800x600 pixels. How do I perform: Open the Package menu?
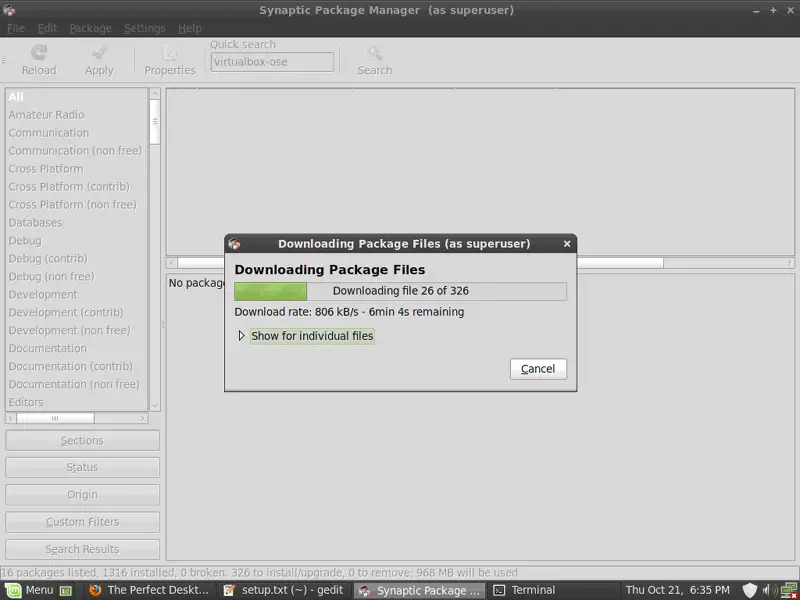coord(90,28)
